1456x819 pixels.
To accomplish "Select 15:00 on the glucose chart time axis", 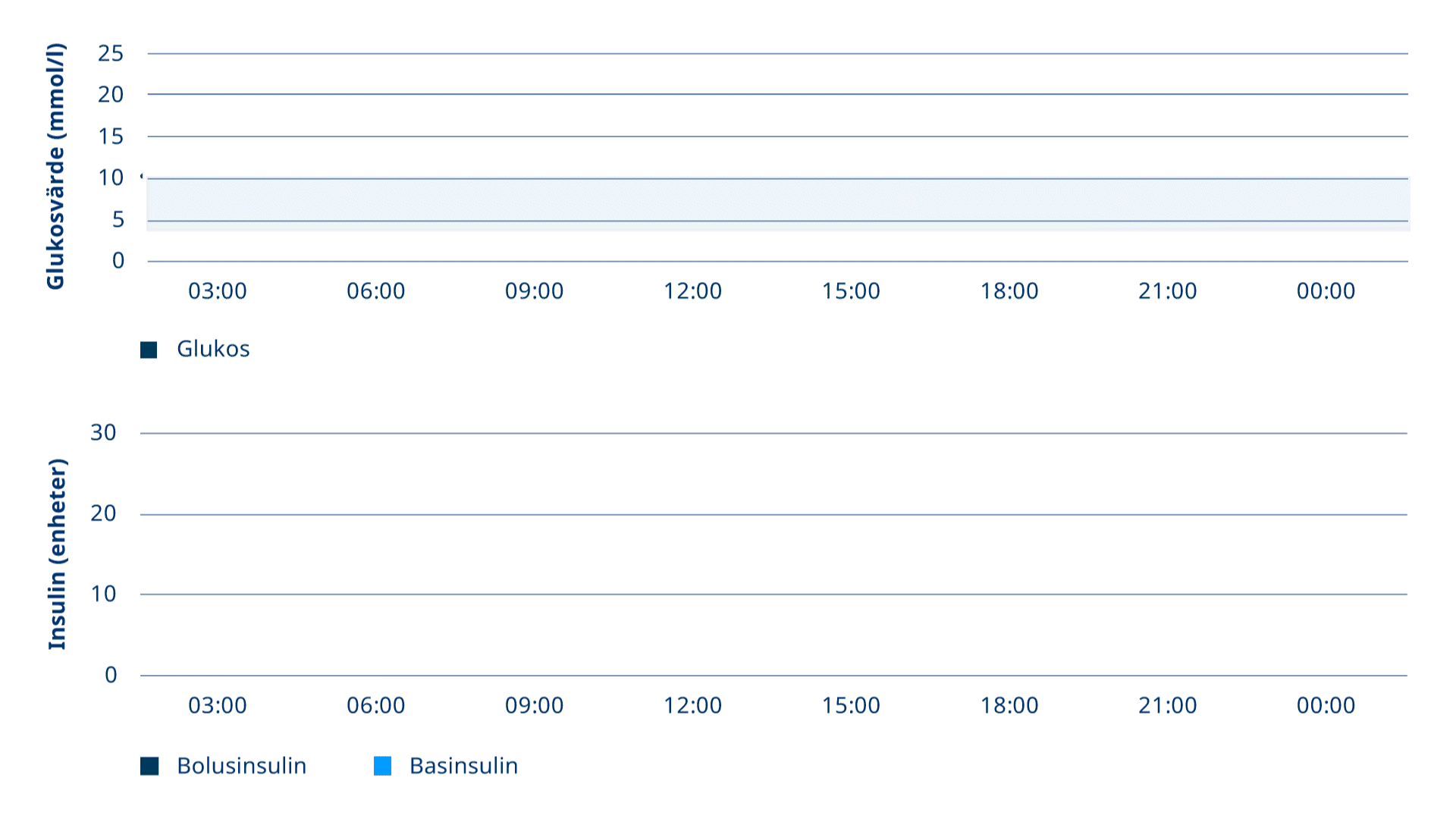I will point(851,291).
